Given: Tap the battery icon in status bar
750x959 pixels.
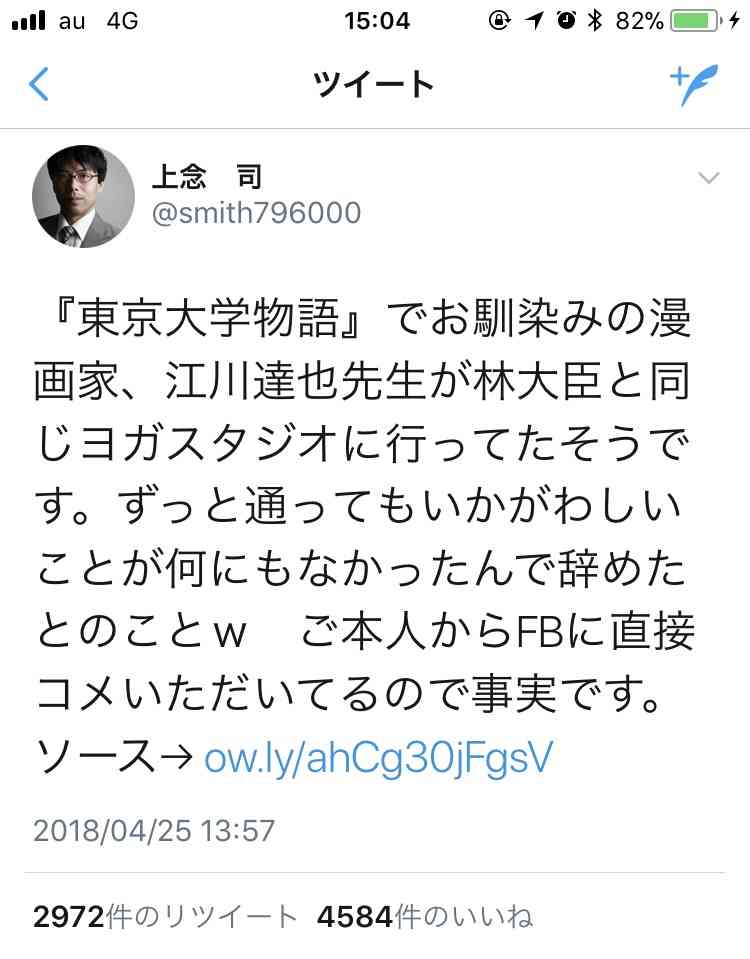Looking at the screenshot, I should [697, 21].
